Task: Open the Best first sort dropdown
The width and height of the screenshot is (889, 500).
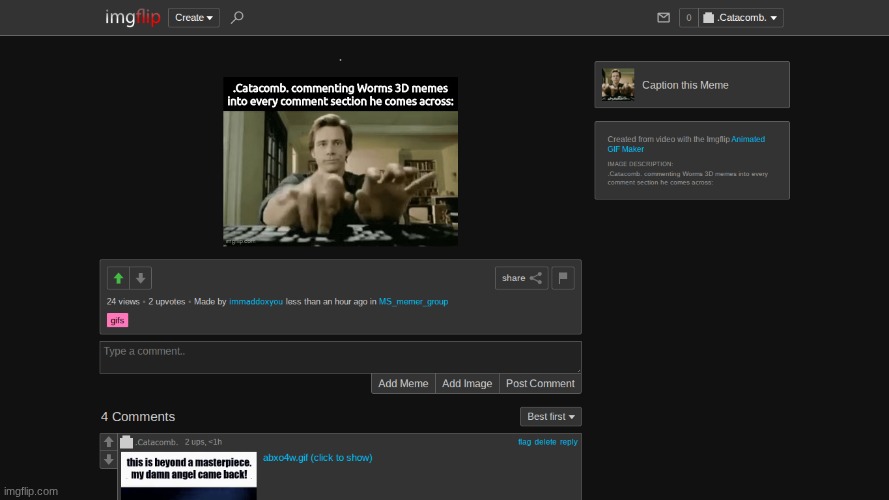Action: coord(551,417)
